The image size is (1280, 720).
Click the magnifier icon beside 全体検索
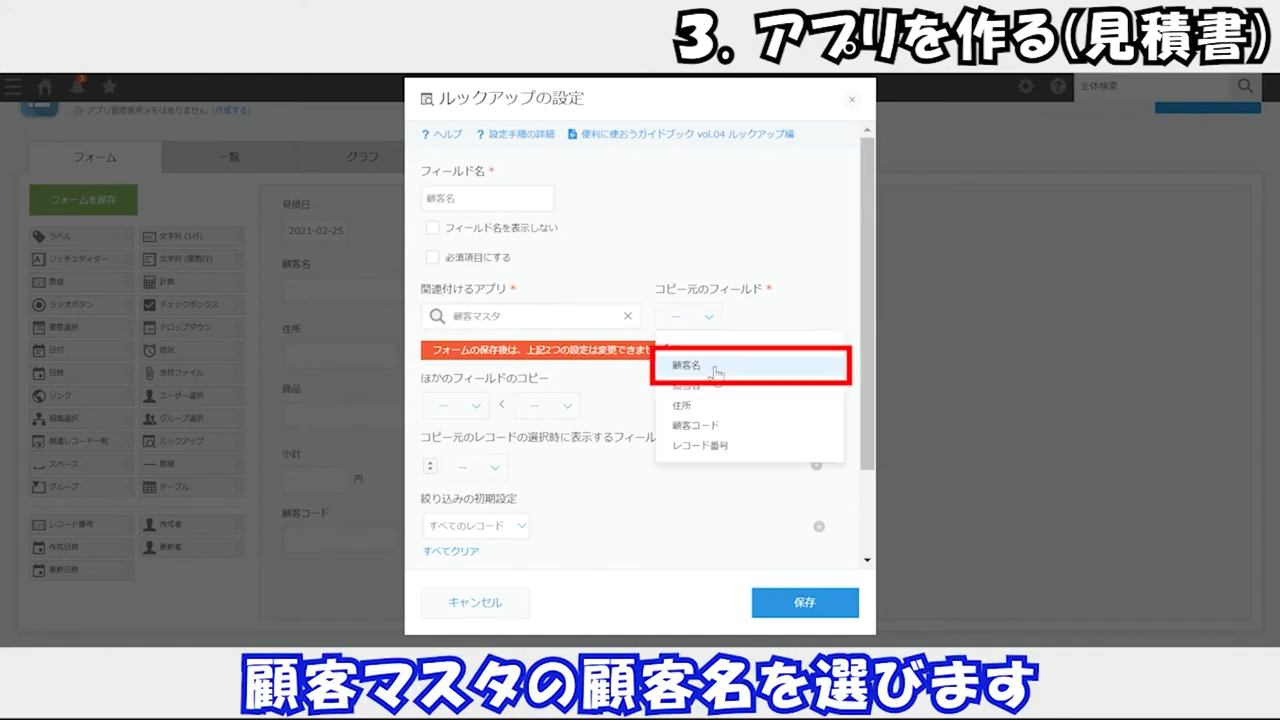coord(1245,86)
